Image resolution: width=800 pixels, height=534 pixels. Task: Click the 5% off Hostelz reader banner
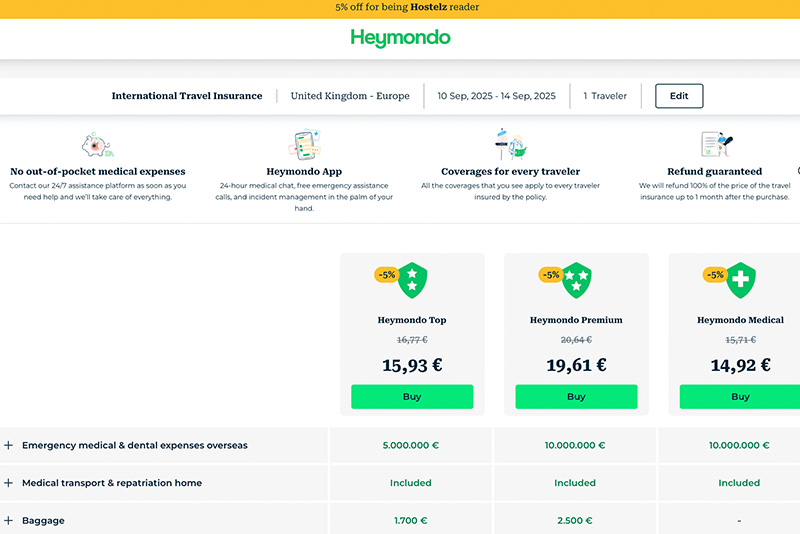tap(400, 8)
